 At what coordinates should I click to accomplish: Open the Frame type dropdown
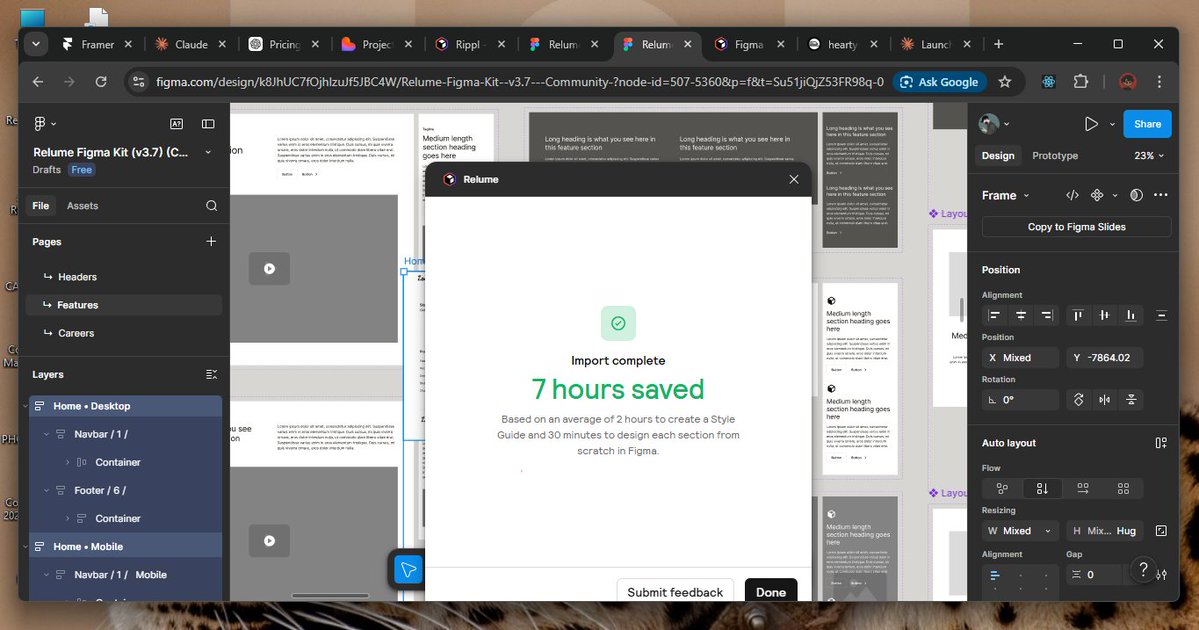click(x=1006, y=196)
